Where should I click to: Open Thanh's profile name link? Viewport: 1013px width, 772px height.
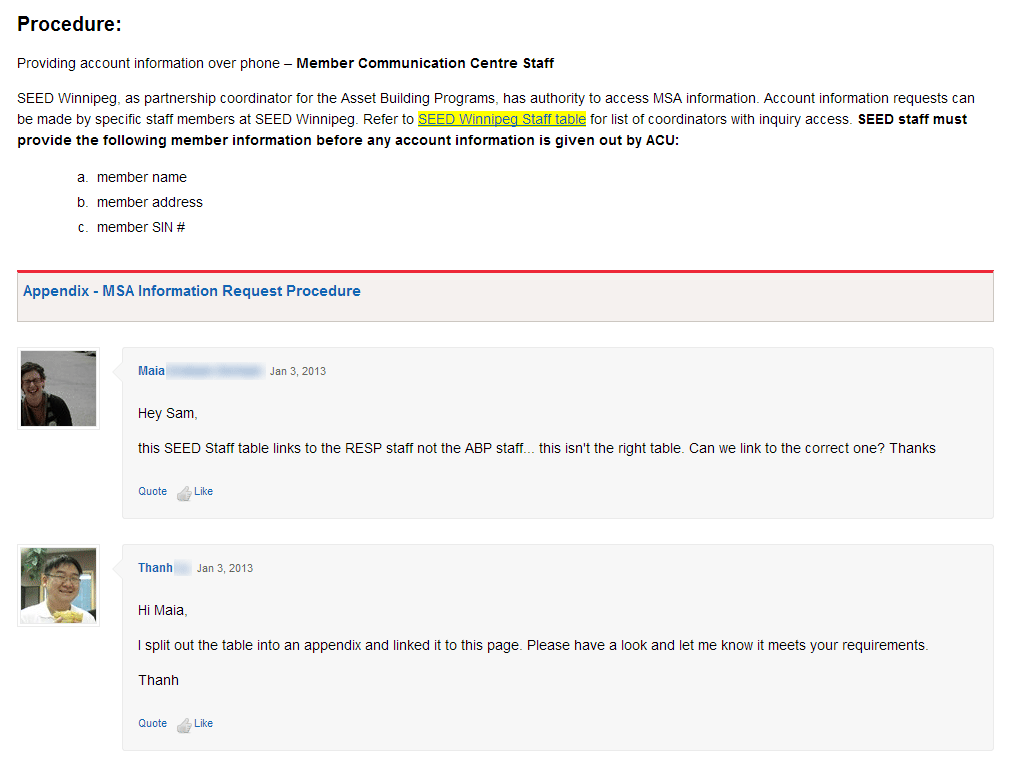(155, 568)
